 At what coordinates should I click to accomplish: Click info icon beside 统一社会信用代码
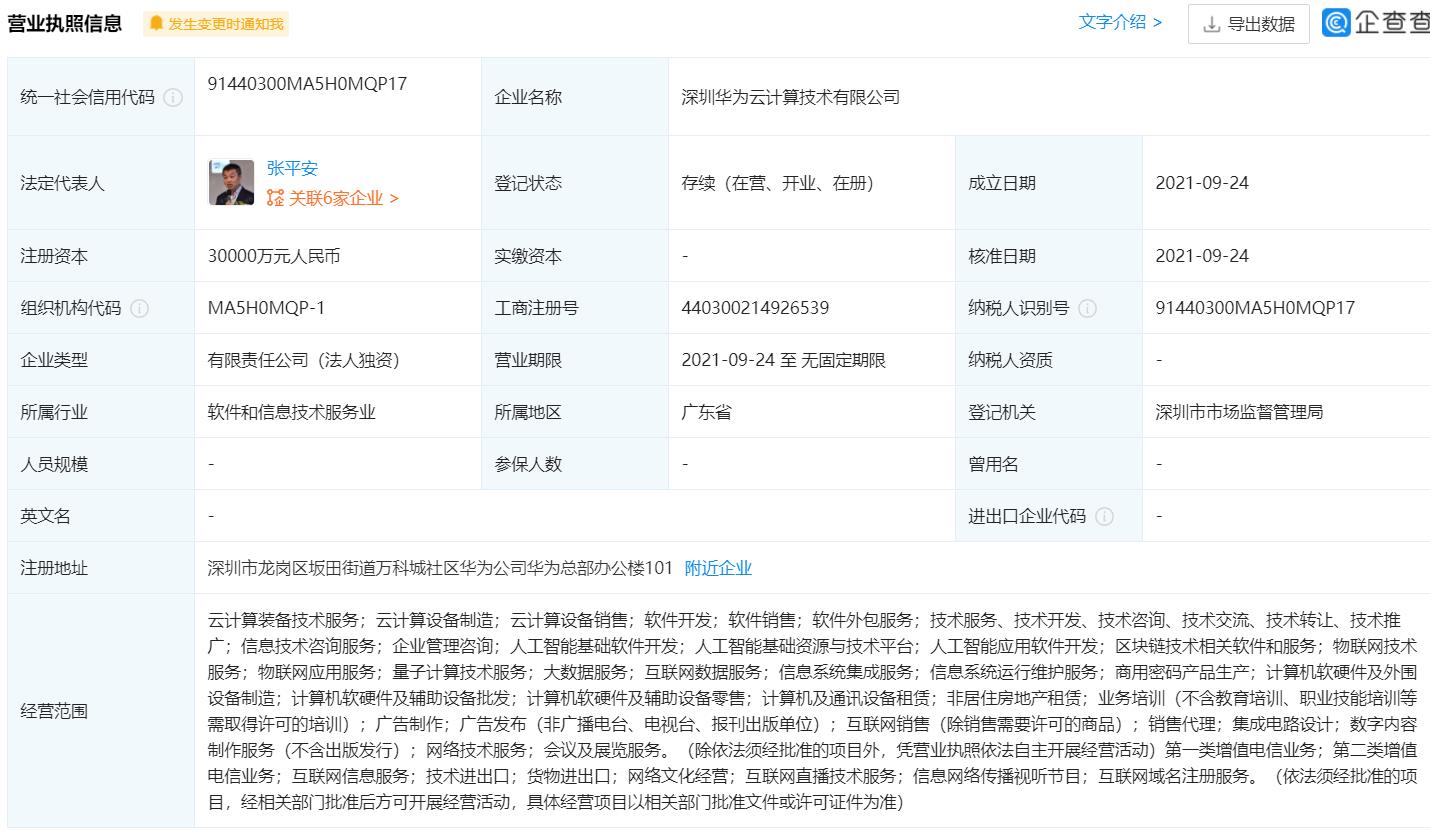173,97
